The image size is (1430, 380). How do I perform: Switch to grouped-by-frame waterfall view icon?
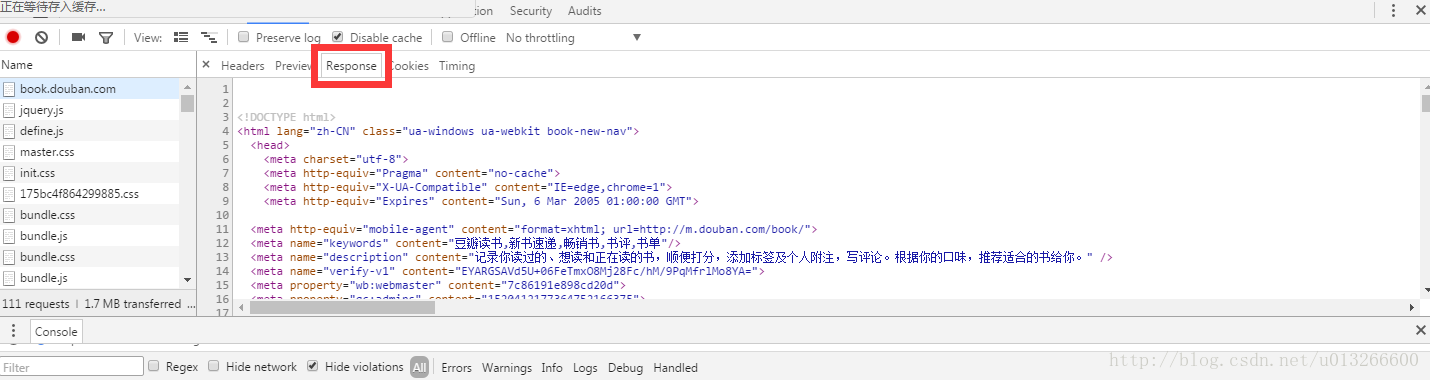209,37
